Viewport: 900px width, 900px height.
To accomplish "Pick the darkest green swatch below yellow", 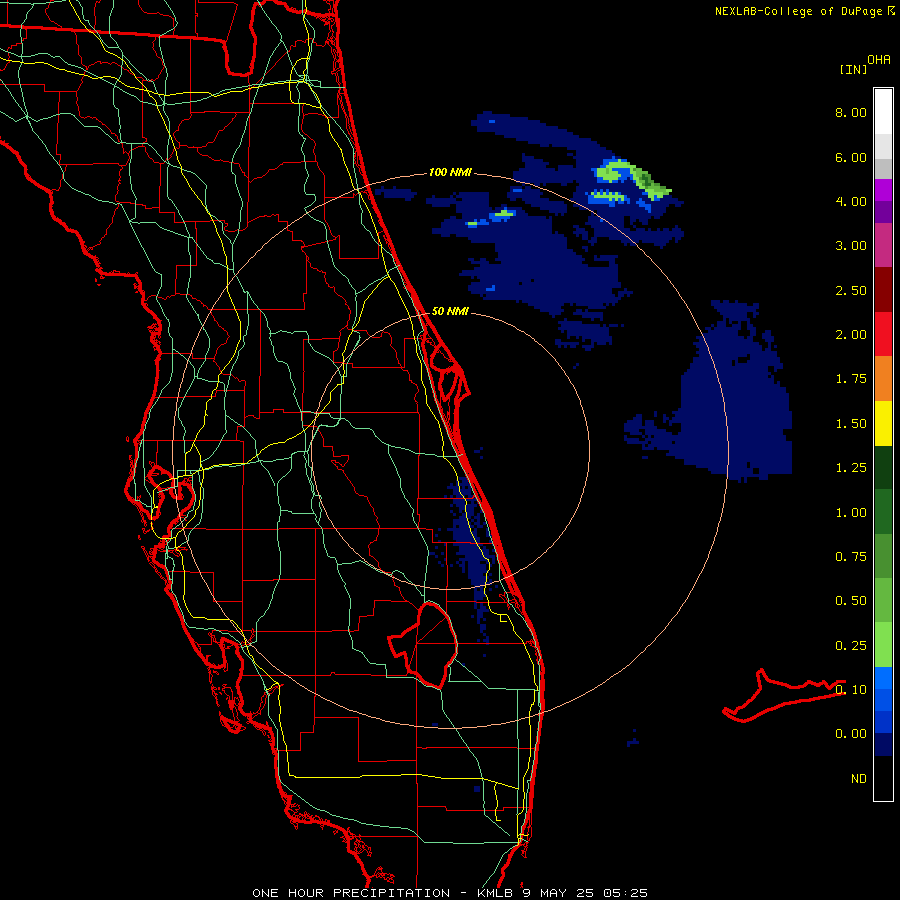I will pyautogui.click(x=883, y=467).
